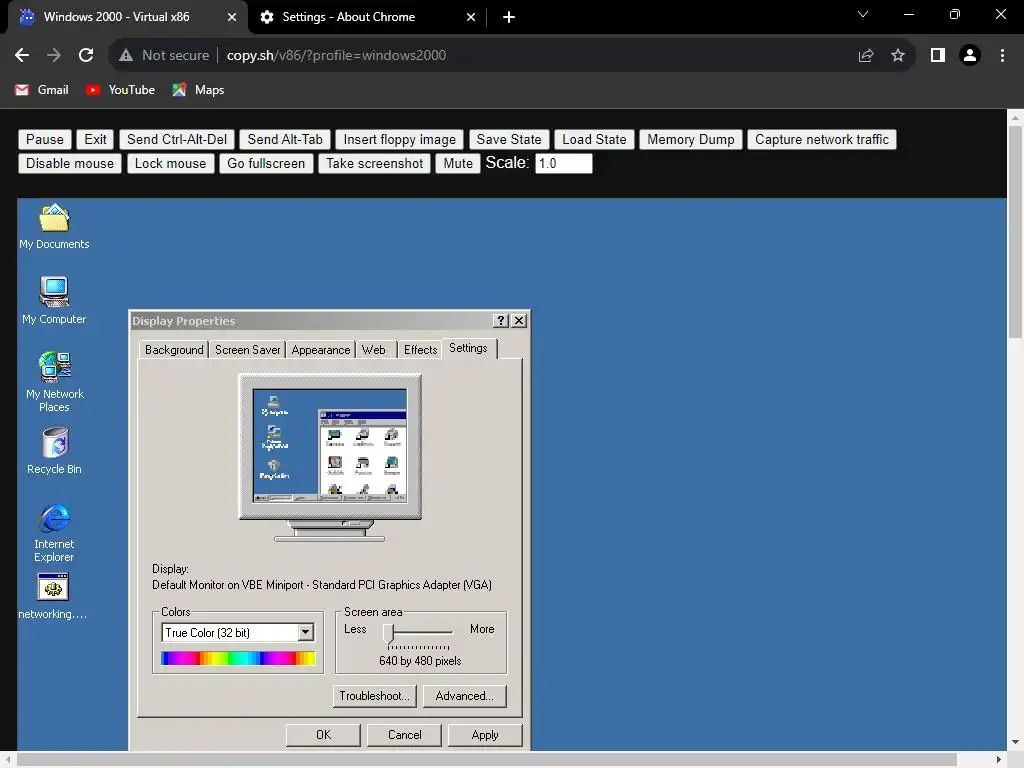Image resolution: width=1024 pixels, height=768 pixels.
Task: Click the Display Properties help question-mark button
Action: [500, 321]
